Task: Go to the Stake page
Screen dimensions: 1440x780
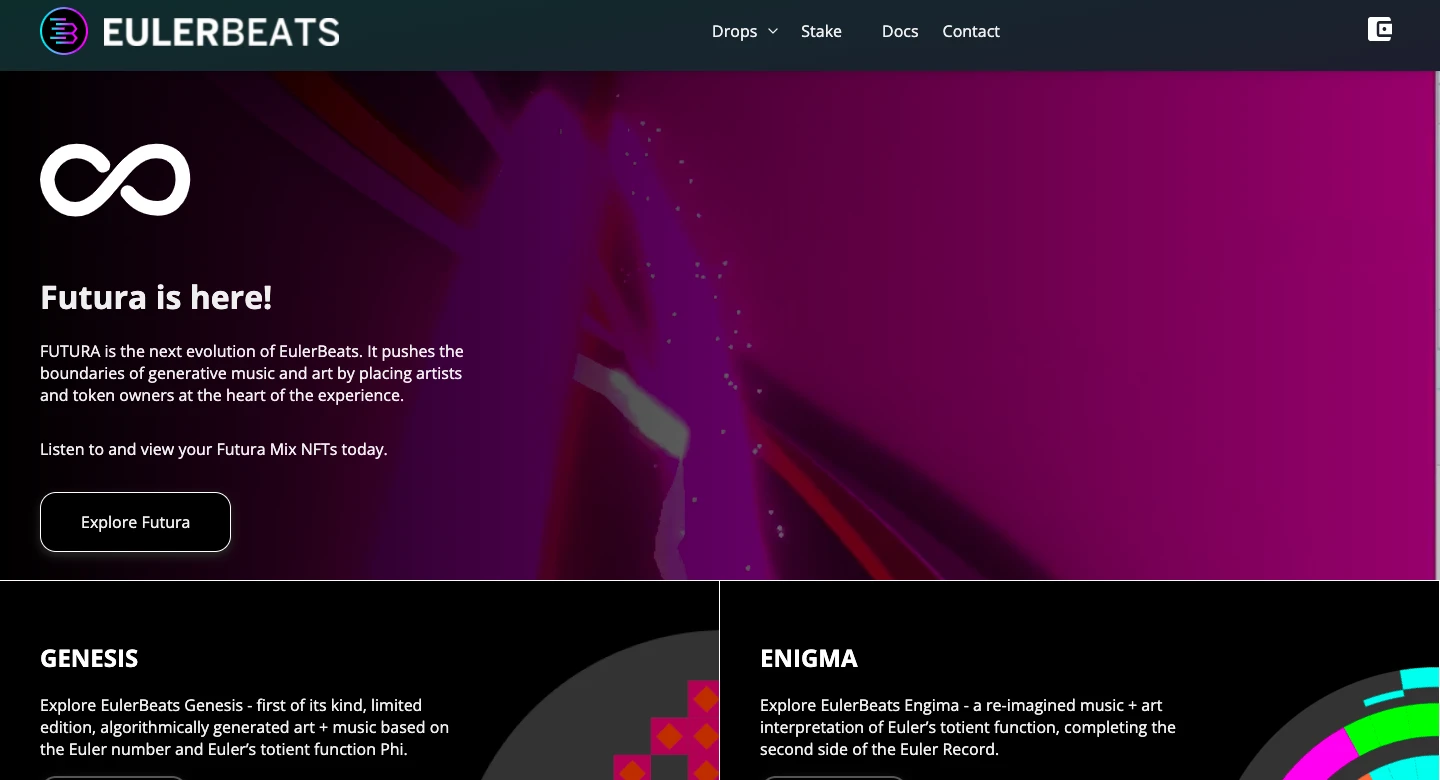Action: pyautogui.click(x=821, y=31)
